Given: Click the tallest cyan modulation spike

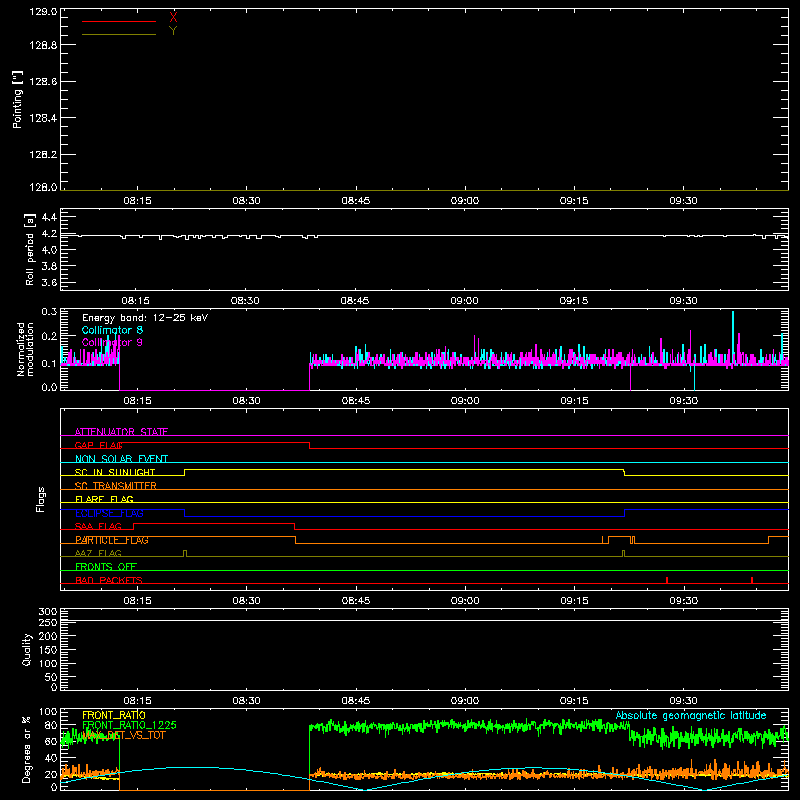Looking at the screenshot, I should [x=733, y=337].
